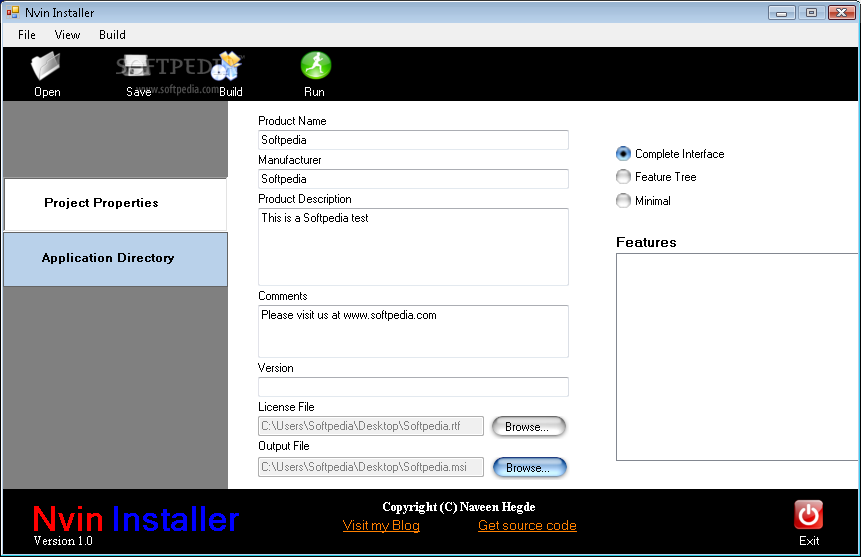Click the Output File path field
Screen dimensions: 861x557
click(x=371, y=467)
